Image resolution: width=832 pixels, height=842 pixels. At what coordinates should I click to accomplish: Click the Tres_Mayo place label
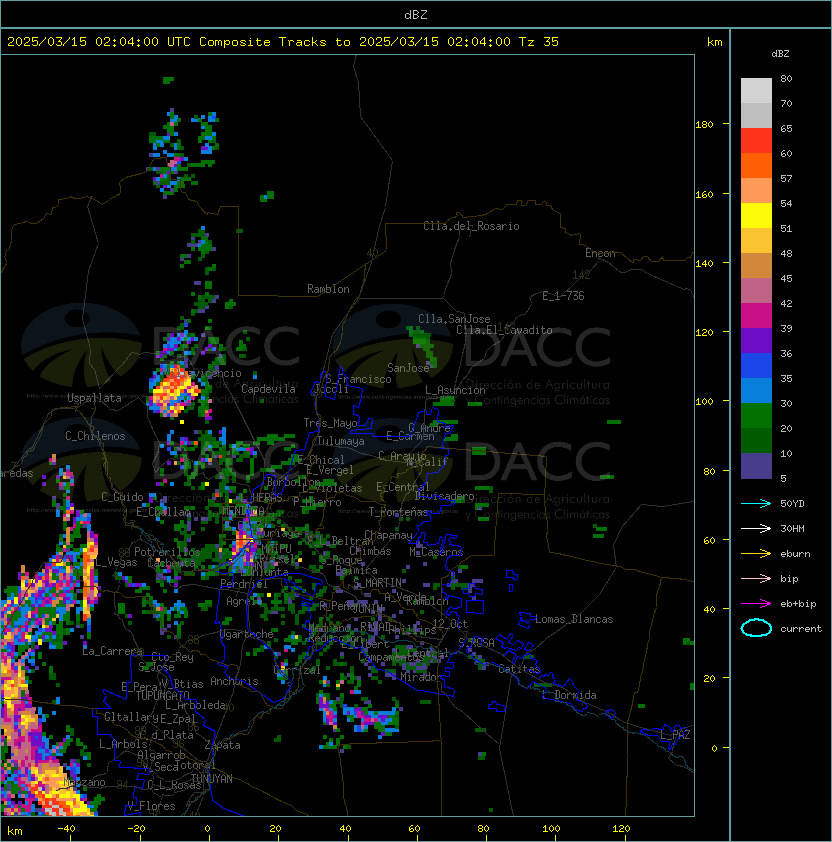click(x=330, y=423)
